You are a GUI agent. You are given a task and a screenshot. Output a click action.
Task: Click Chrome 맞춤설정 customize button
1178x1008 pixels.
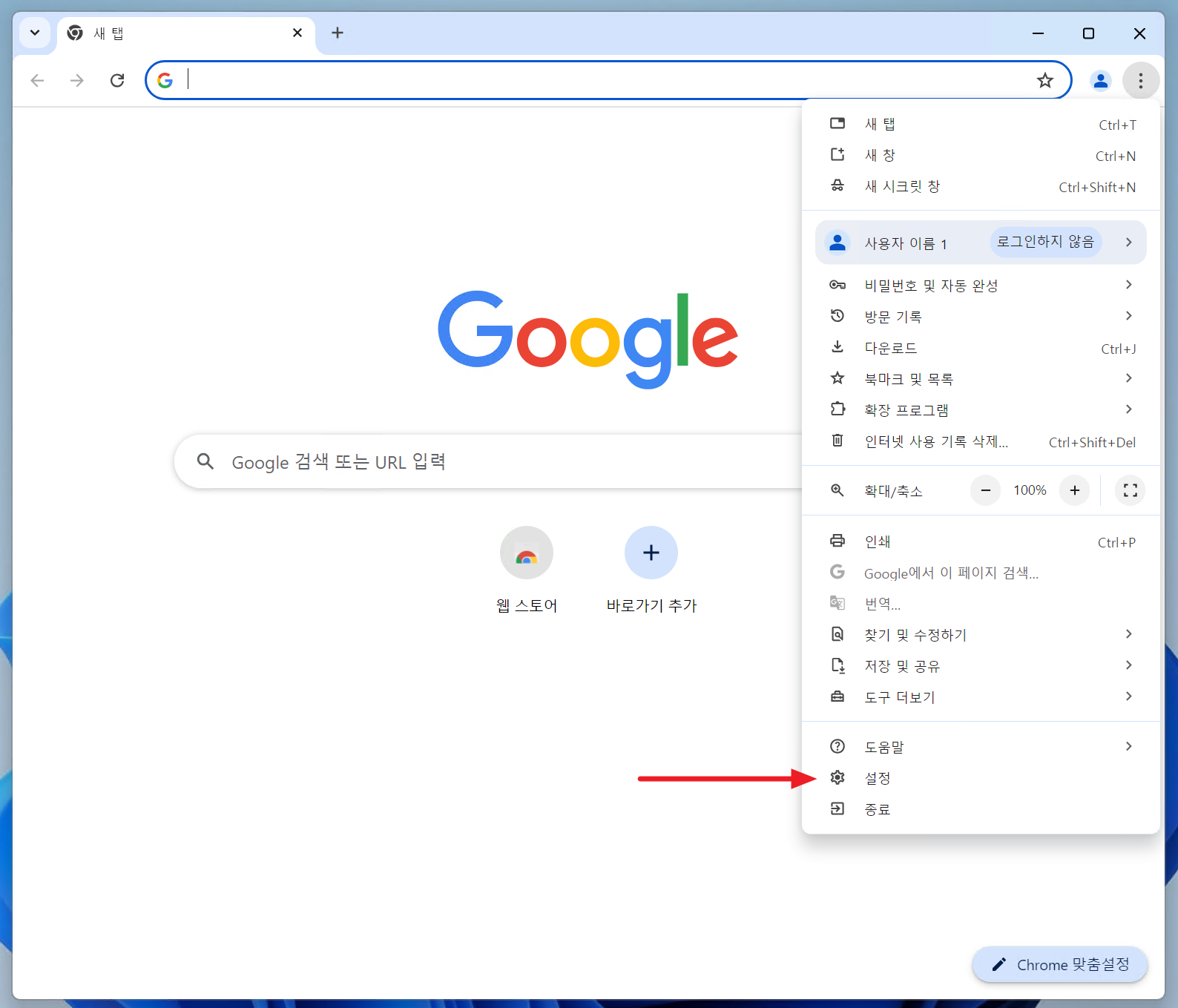point(1060,964)
